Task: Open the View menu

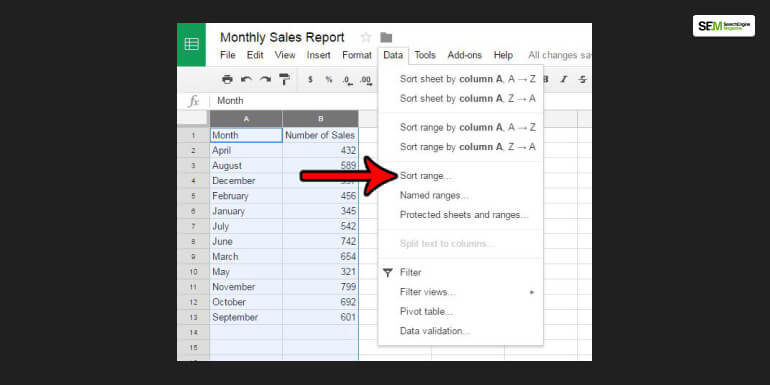Action: 285,55
